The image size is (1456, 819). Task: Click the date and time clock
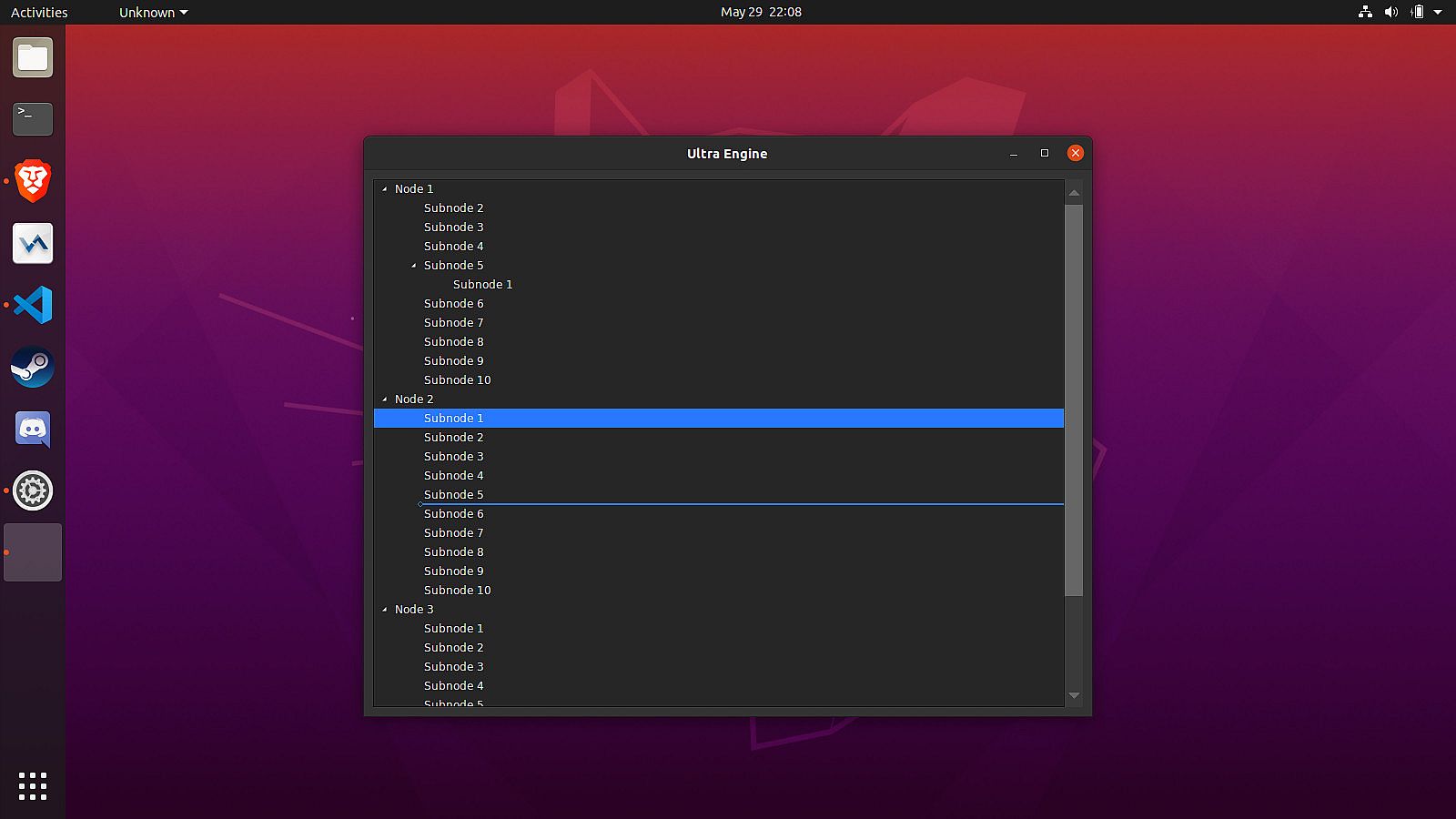click(761, 12)
